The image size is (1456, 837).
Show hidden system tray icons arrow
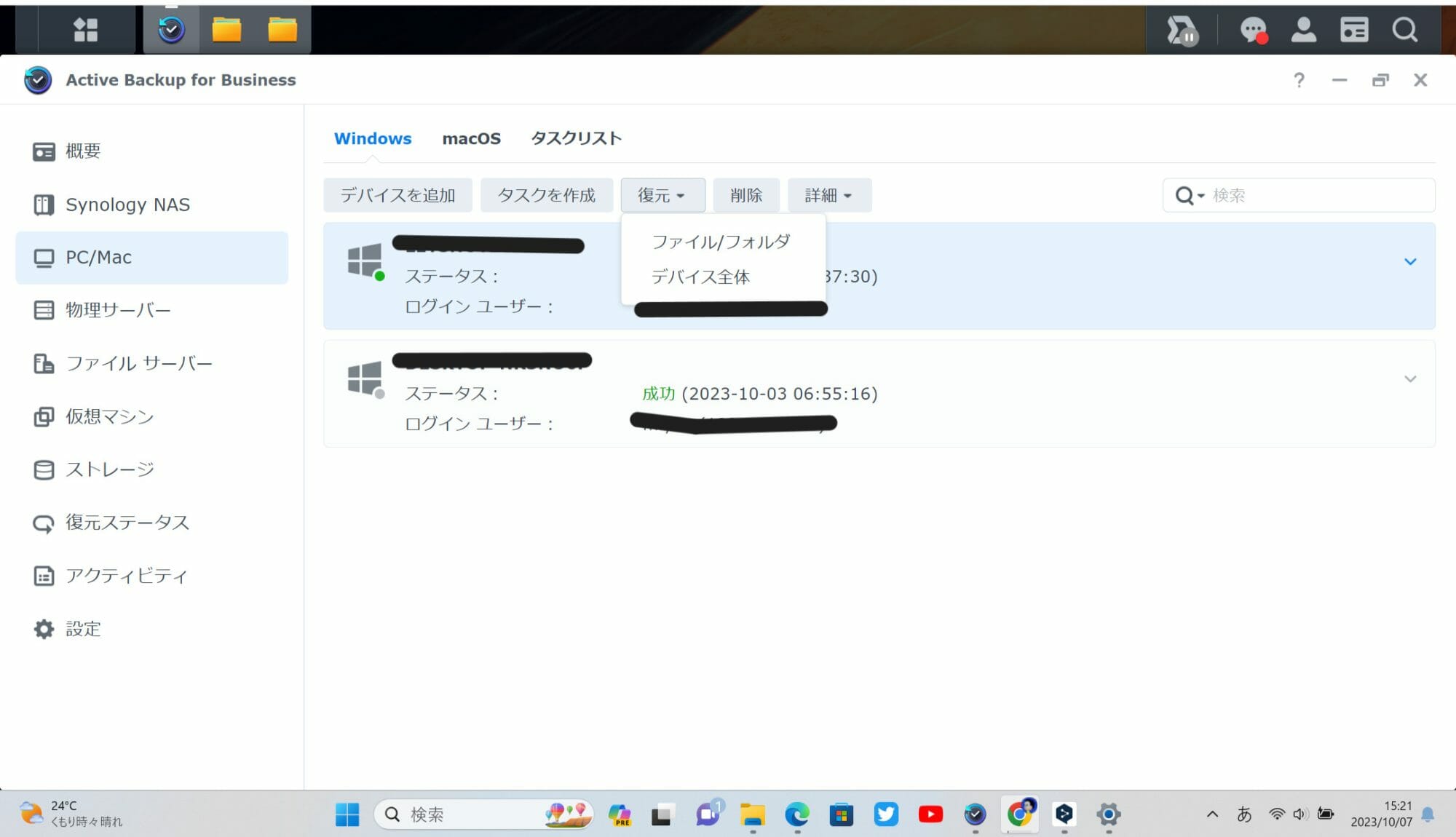click(x=1212, y=814)
